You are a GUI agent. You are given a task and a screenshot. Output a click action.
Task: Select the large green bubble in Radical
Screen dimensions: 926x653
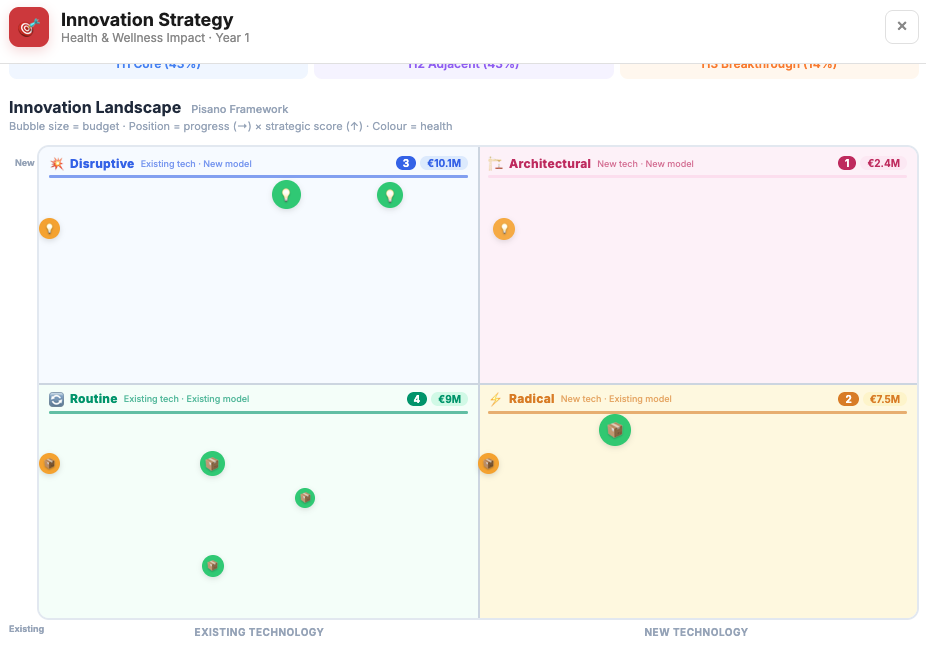(x=615, y=430)
